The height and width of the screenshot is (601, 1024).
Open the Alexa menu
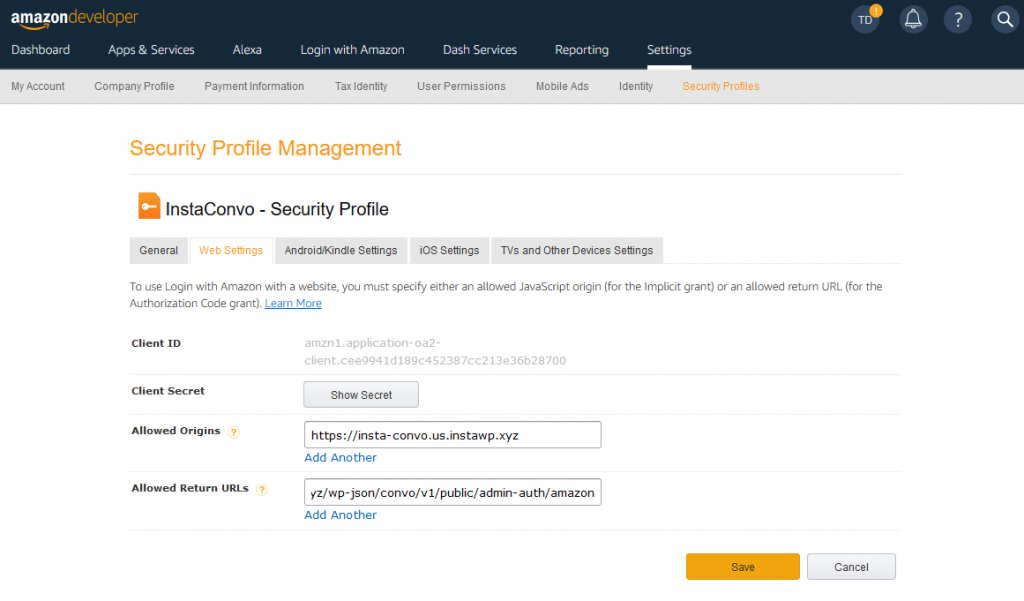(247, 50)
